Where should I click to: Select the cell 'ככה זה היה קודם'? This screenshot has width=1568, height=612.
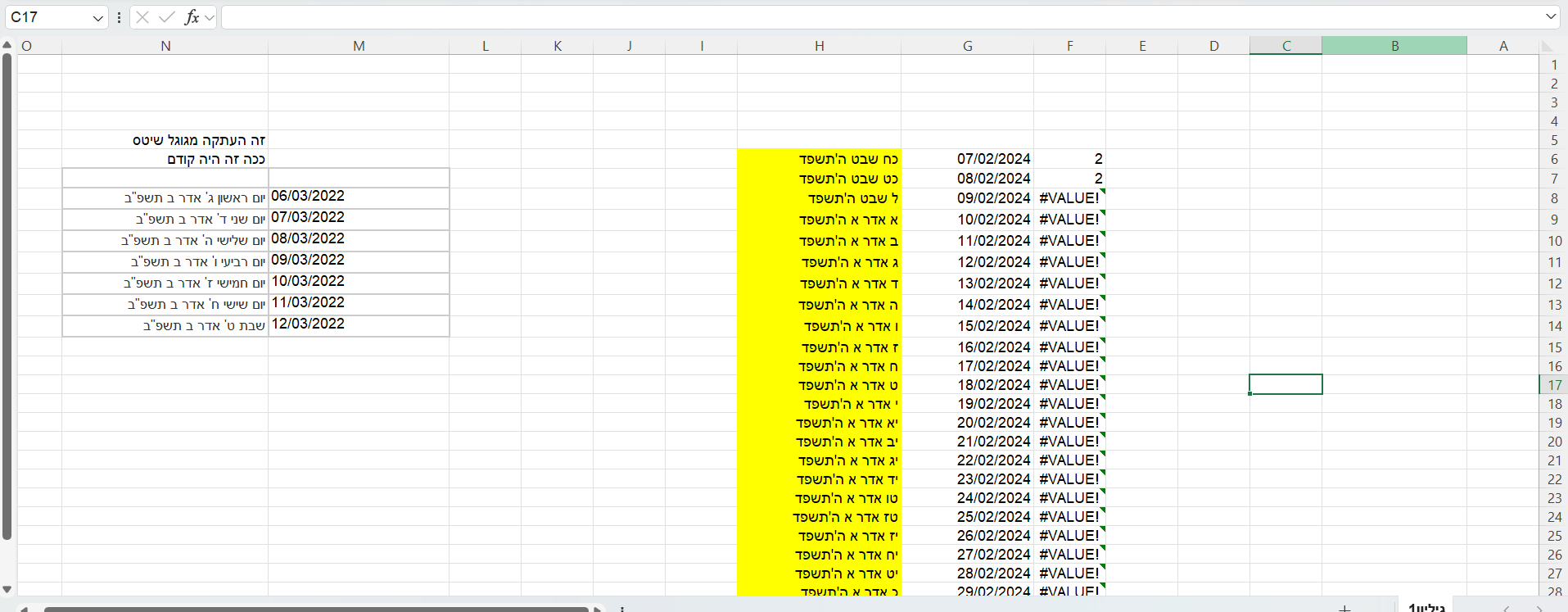coord(165,159)
